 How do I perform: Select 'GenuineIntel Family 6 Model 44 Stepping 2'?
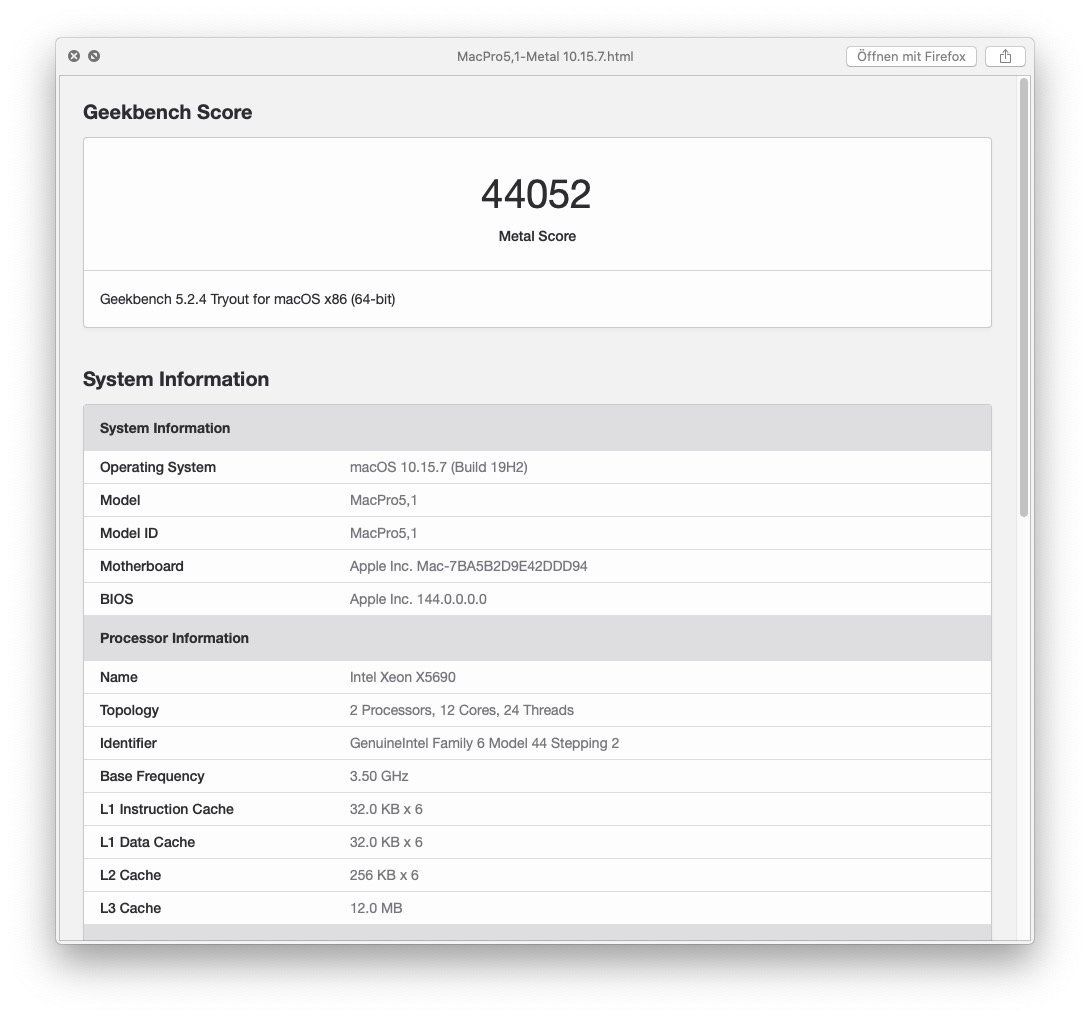pos(485,743)
